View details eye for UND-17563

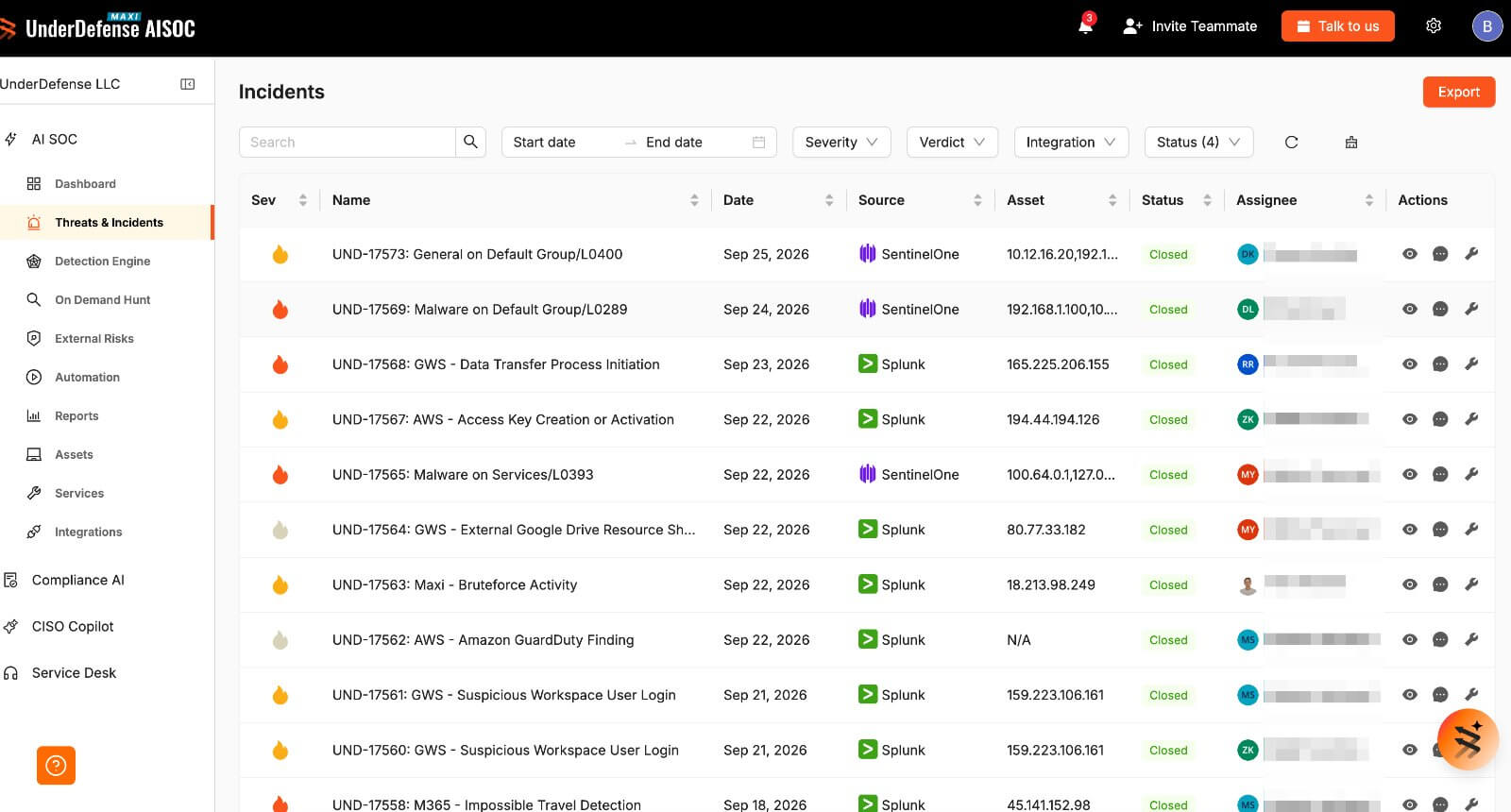point(1410,584)
